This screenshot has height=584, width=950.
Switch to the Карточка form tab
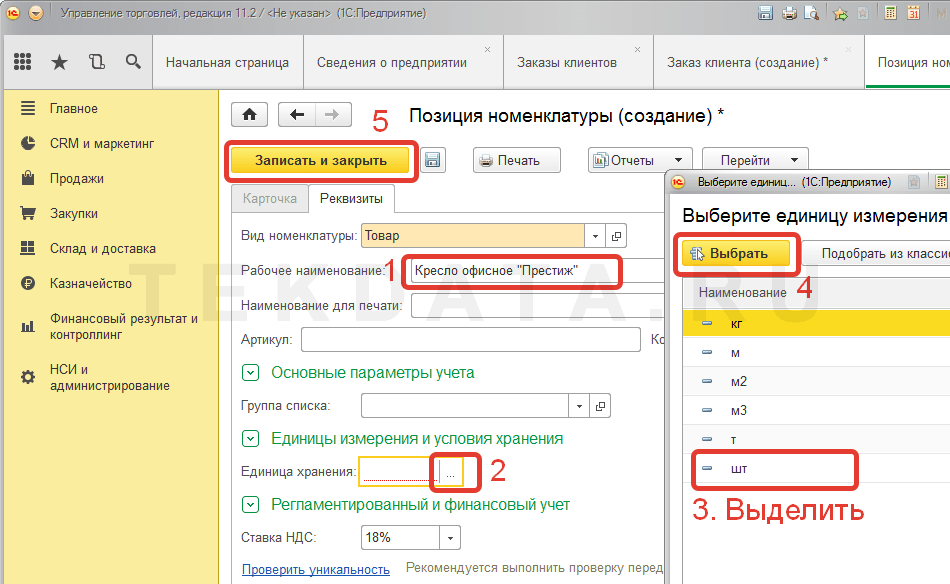tap(270, 199)
